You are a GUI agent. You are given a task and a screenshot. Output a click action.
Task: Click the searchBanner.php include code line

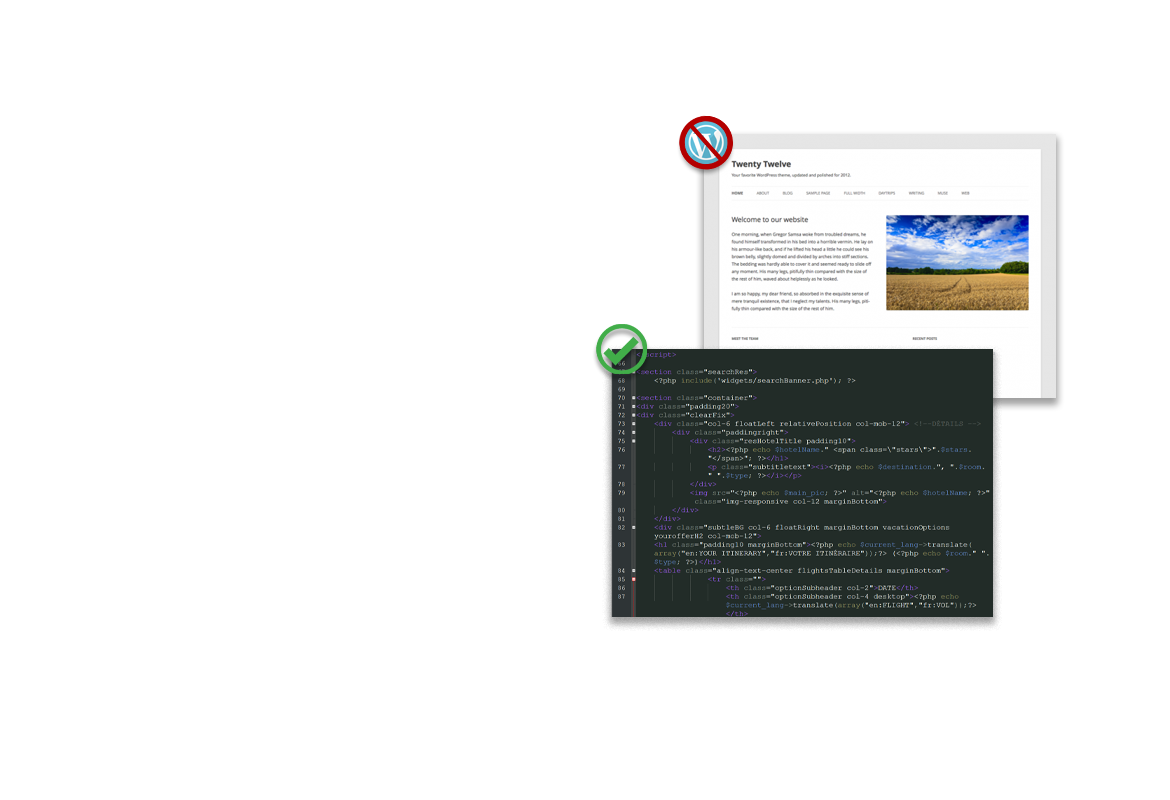coord(755,381)
